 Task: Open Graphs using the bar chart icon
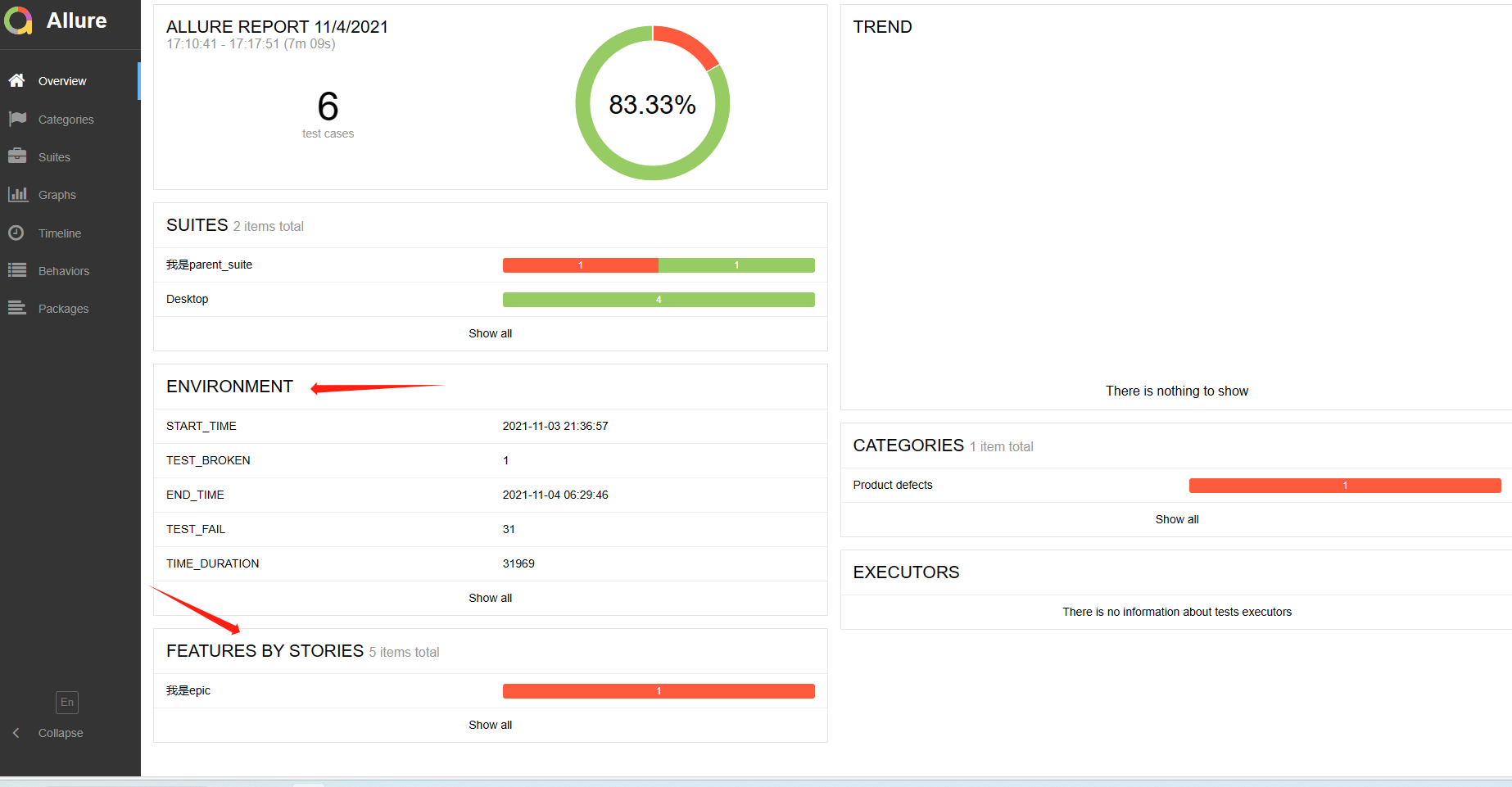17,194
